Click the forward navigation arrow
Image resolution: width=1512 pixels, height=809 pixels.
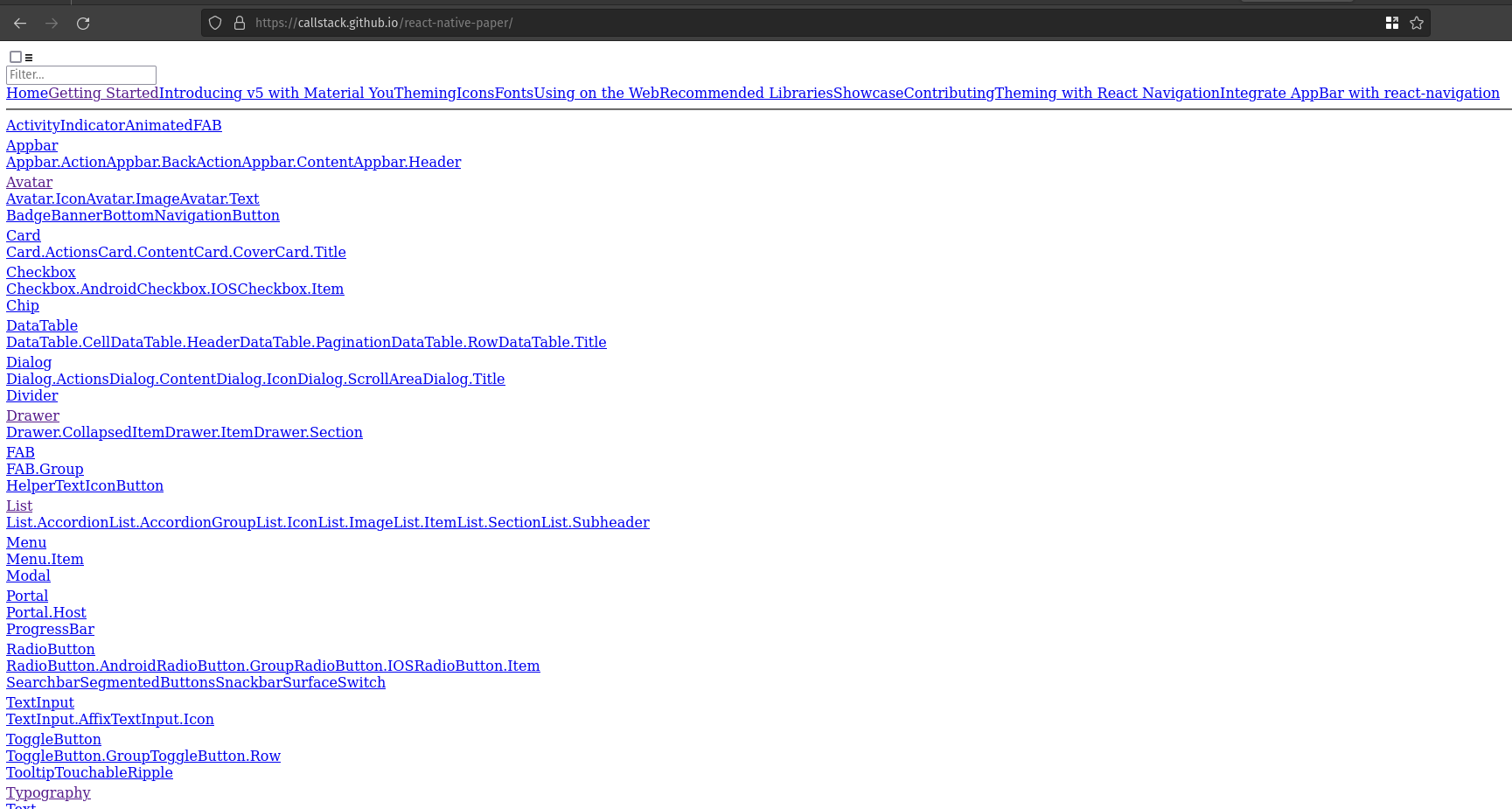click(x=51, y=23)
